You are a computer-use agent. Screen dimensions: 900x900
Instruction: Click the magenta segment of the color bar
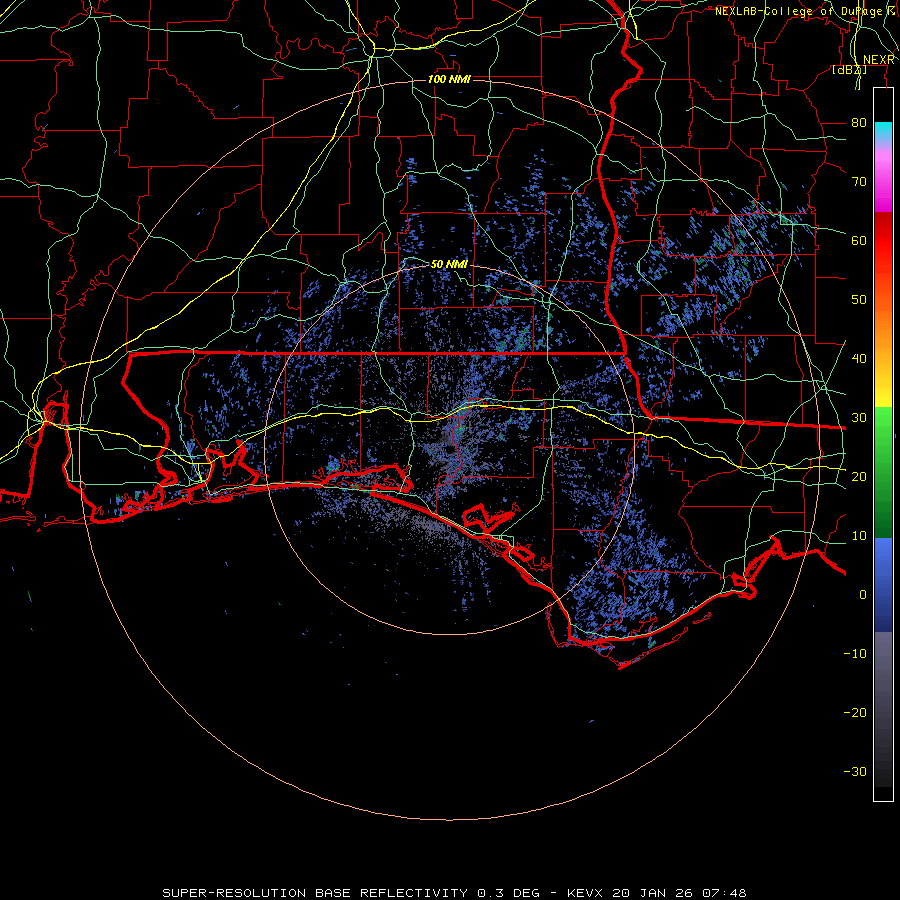click(x=883, y=184)
